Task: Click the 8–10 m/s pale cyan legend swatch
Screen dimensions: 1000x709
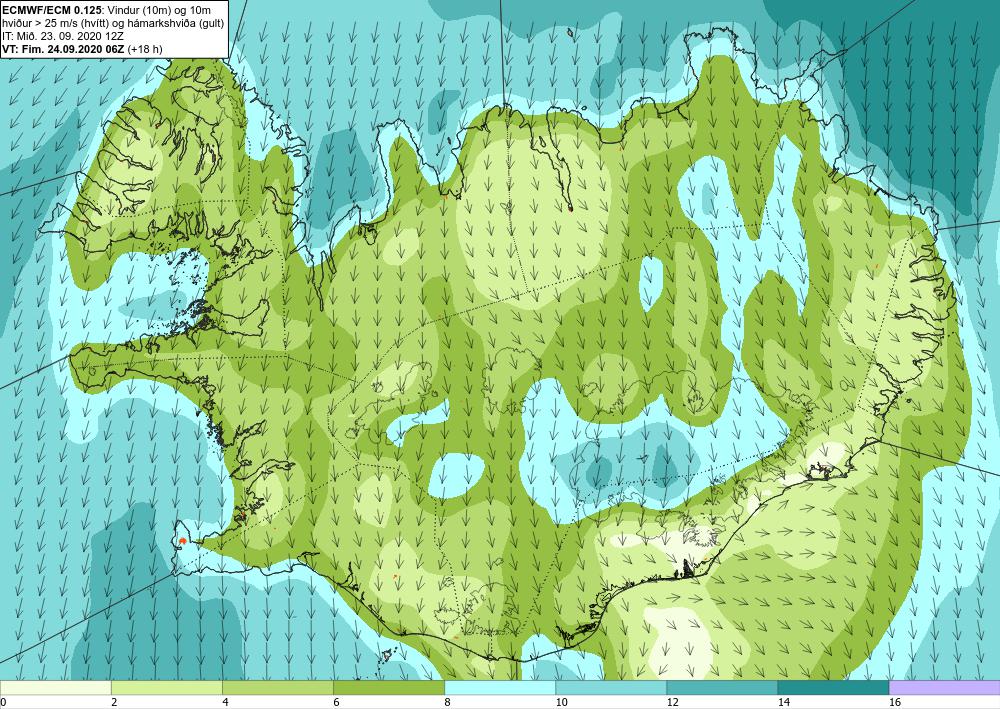Action: click(499, 688)
